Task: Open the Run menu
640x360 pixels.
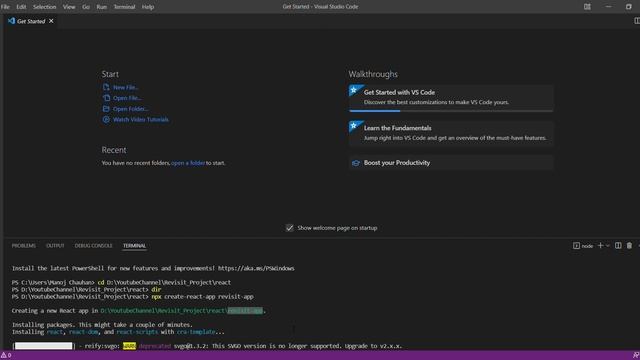Action: 102,7
